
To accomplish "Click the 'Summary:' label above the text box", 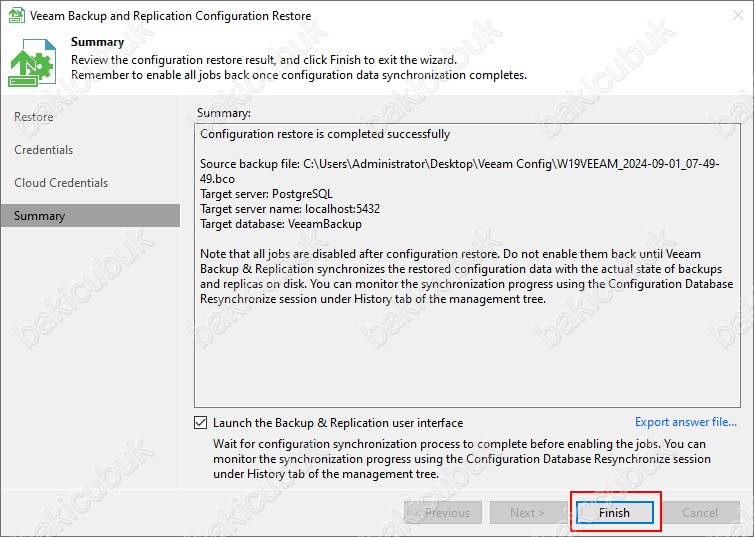I will pyautogui.click(x=224, y=113).
